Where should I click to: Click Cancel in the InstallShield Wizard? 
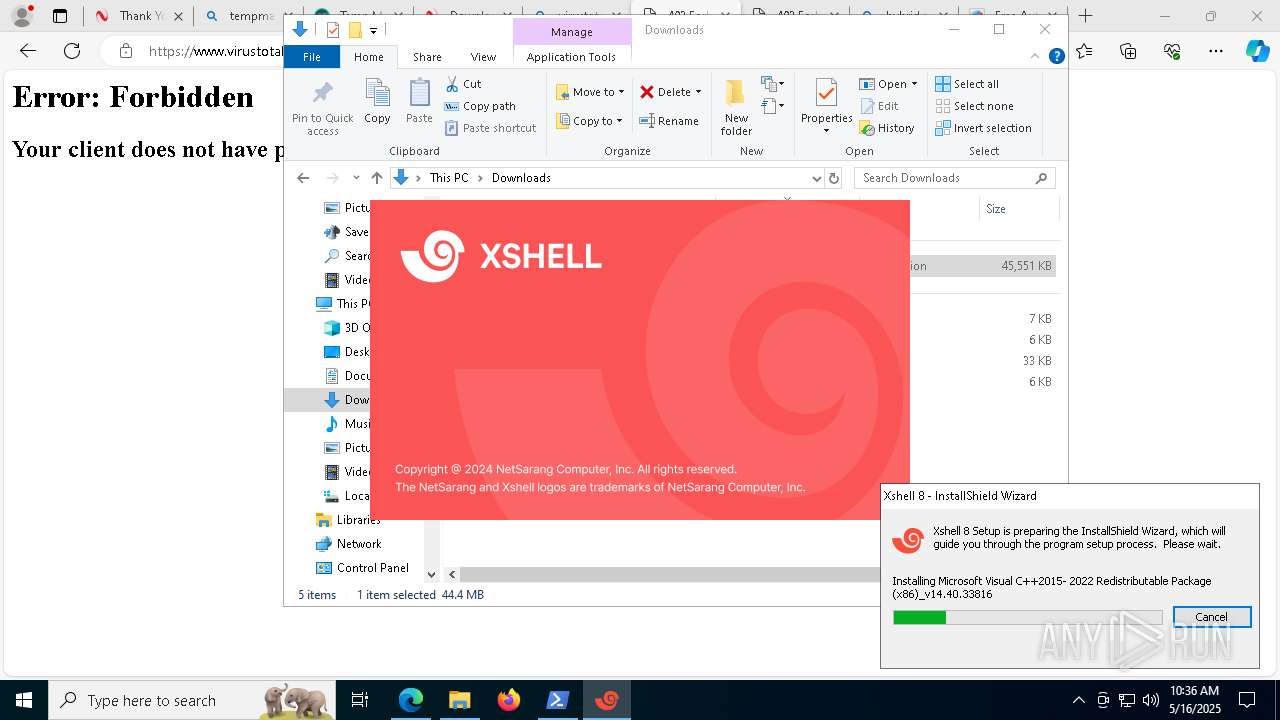coord(1211,617)
